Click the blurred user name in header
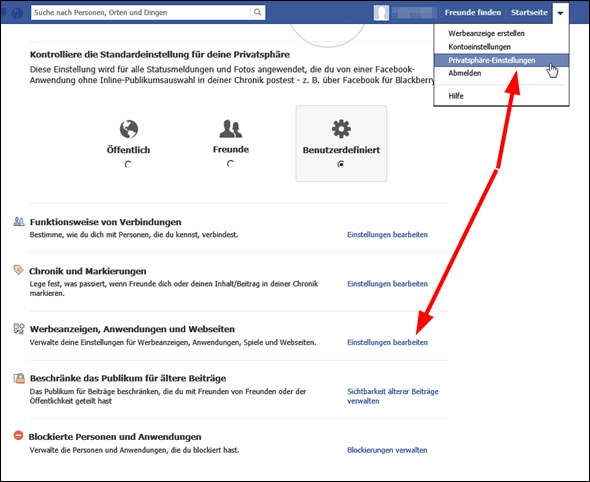Image resolution: width=590 pixels, height=482 pixels. click(414, 14)
